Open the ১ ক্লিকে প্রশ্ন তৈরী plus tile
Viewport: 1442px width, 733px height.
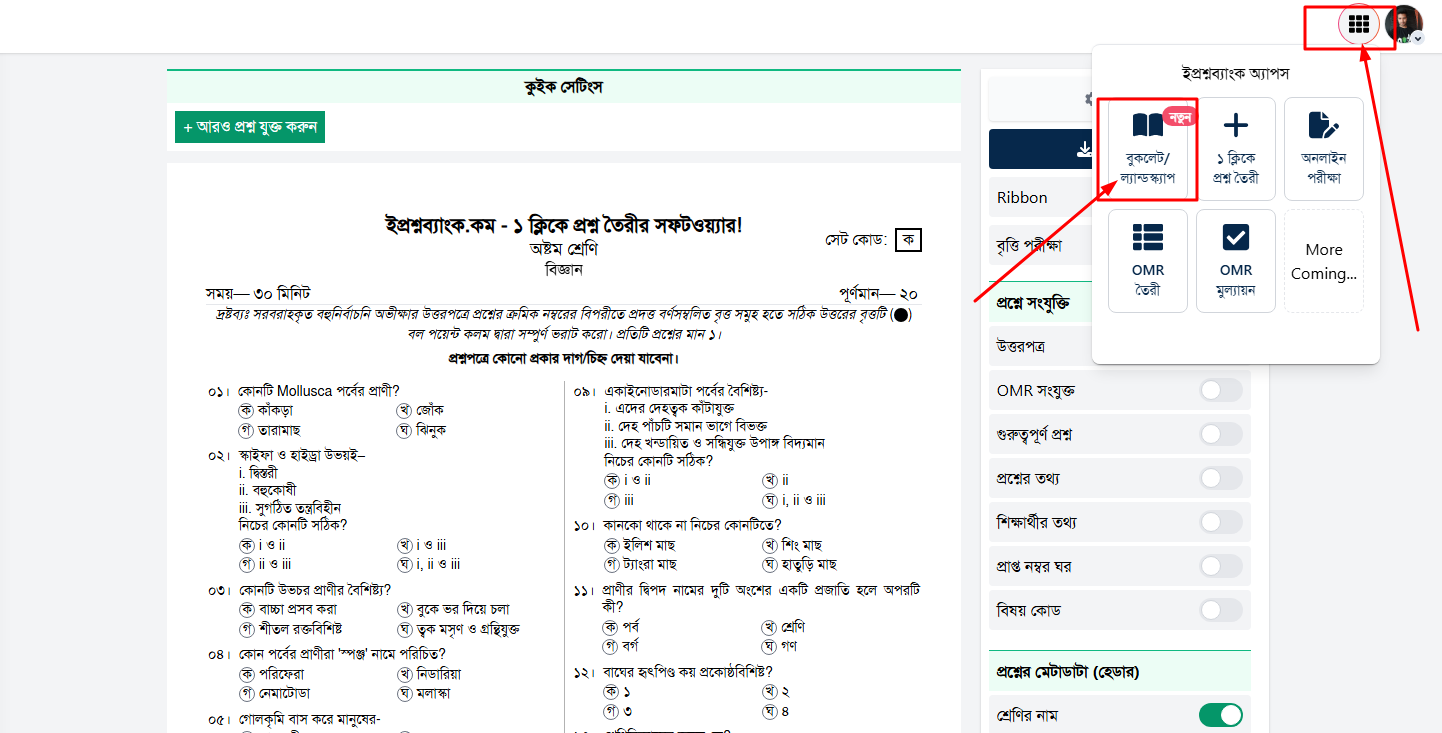pyautogui.click(x=1236, y=148)
